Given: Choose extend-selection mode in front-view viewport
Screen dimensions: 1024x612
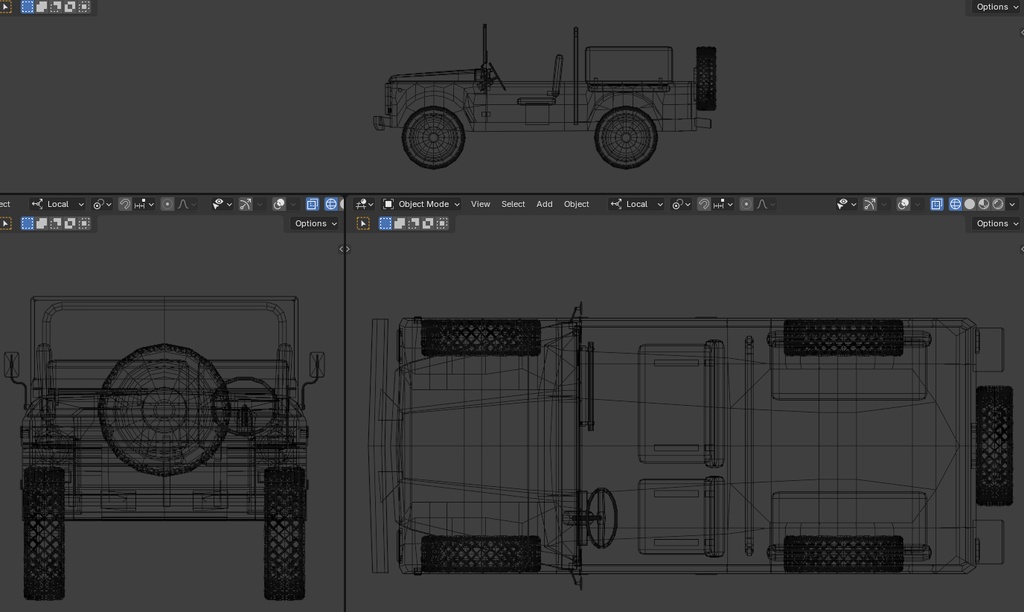Looking at the screenshot, I should click(x=42, y=223).
